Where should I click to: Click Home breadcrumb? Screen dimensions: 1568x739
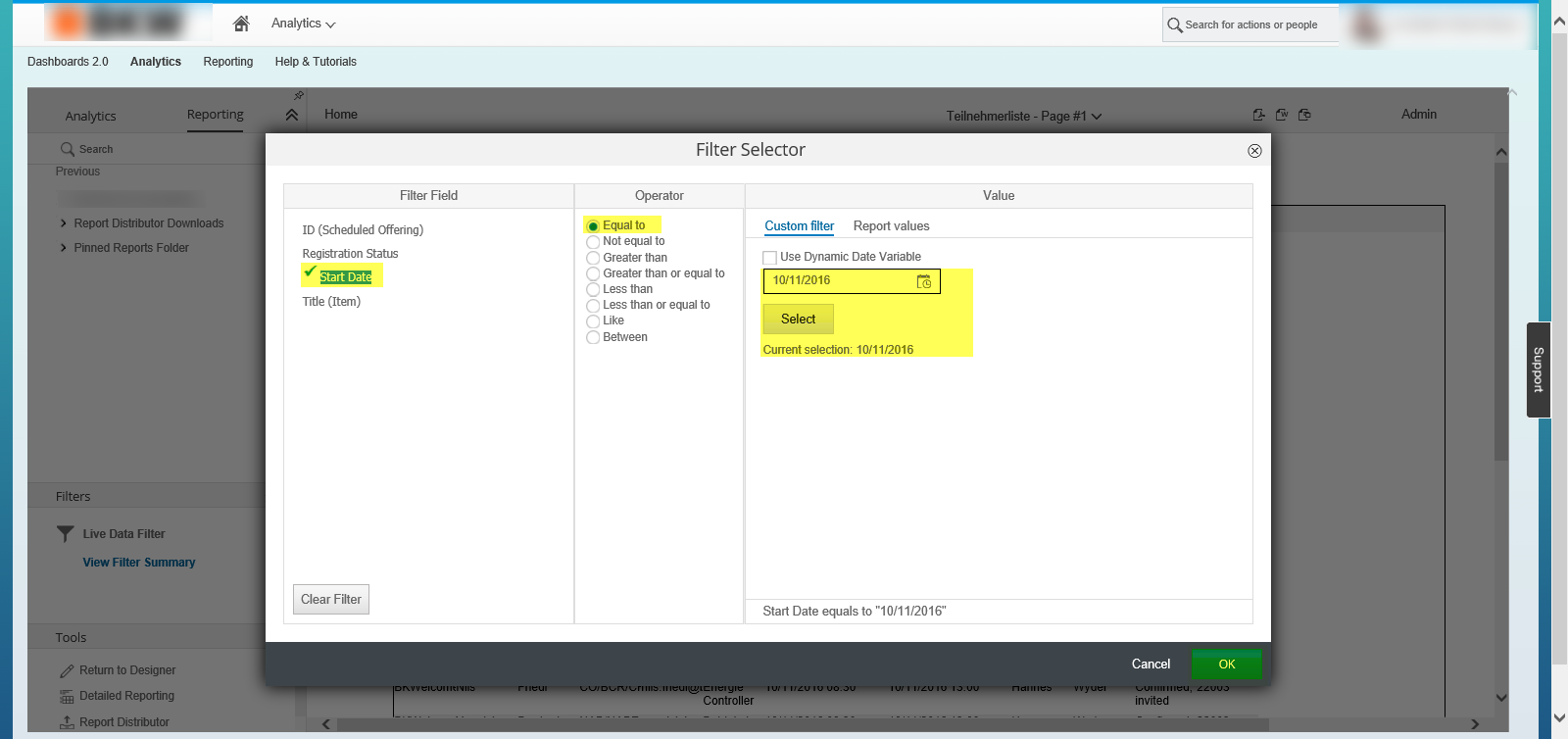(x=341, y=115)
